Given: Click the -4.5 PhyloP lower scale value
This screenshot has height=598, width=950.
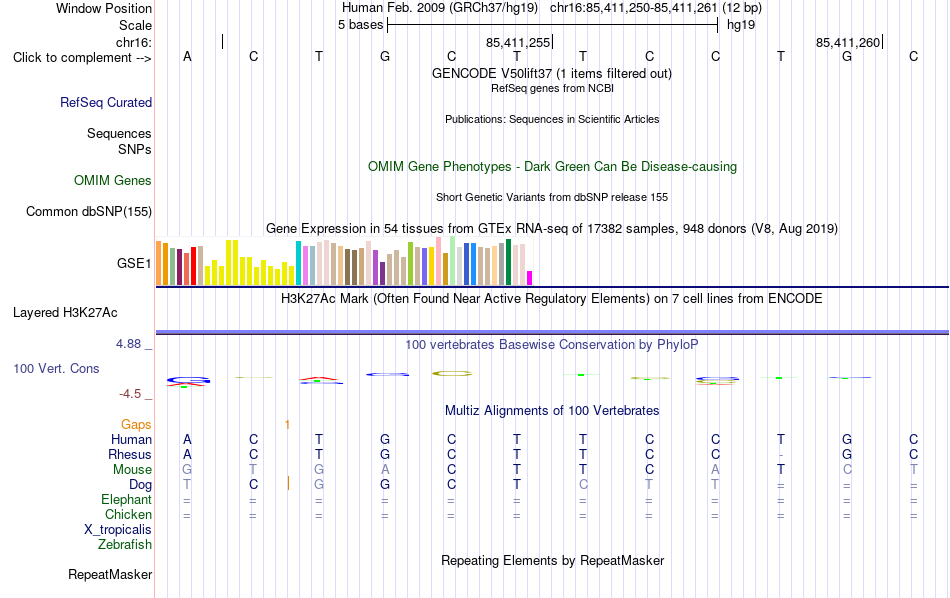Looking at the screenshot, I should click(130, 394).
